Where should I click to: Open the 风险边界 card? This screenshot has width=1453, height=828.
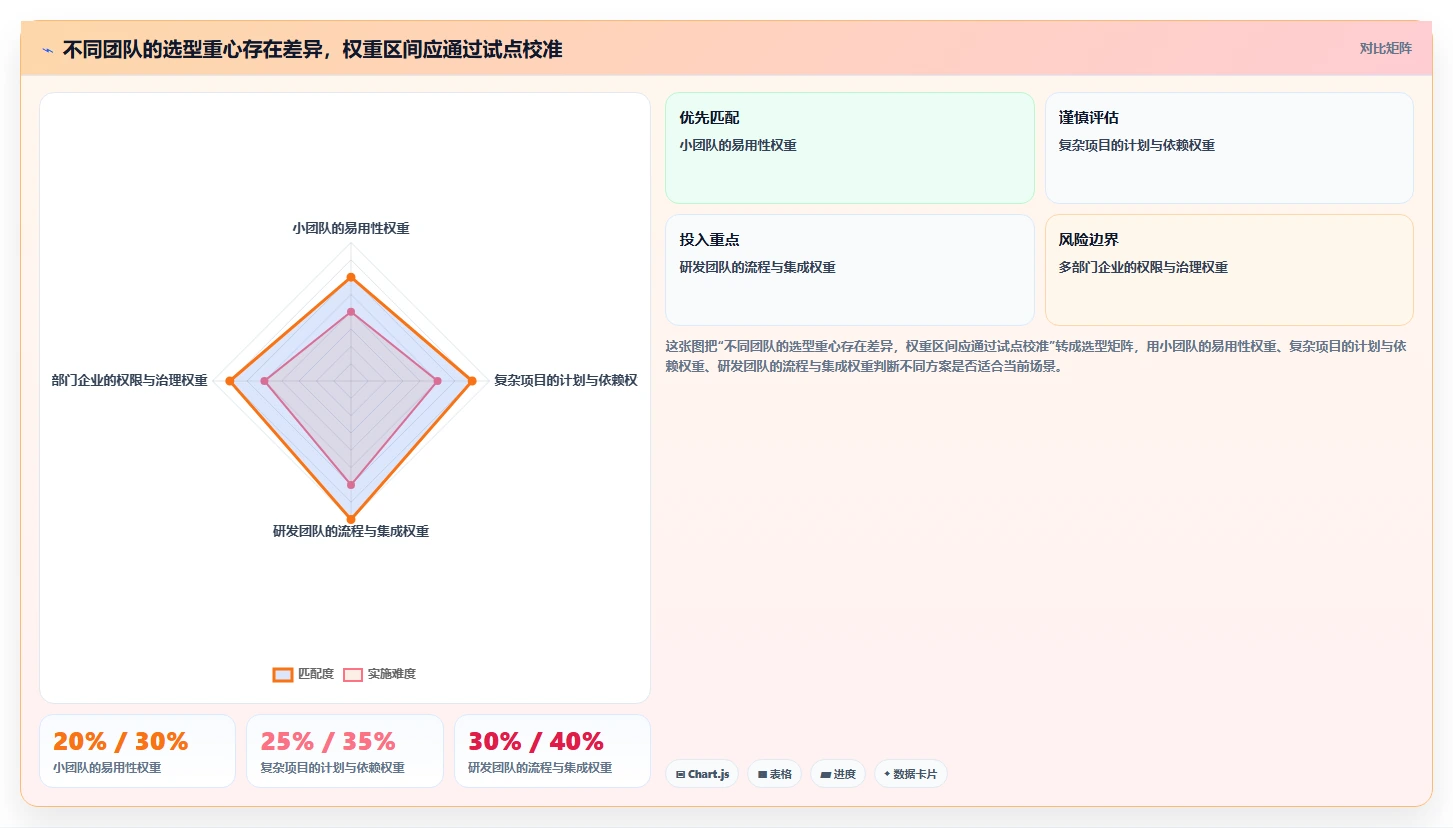[x=1229, y=270]
